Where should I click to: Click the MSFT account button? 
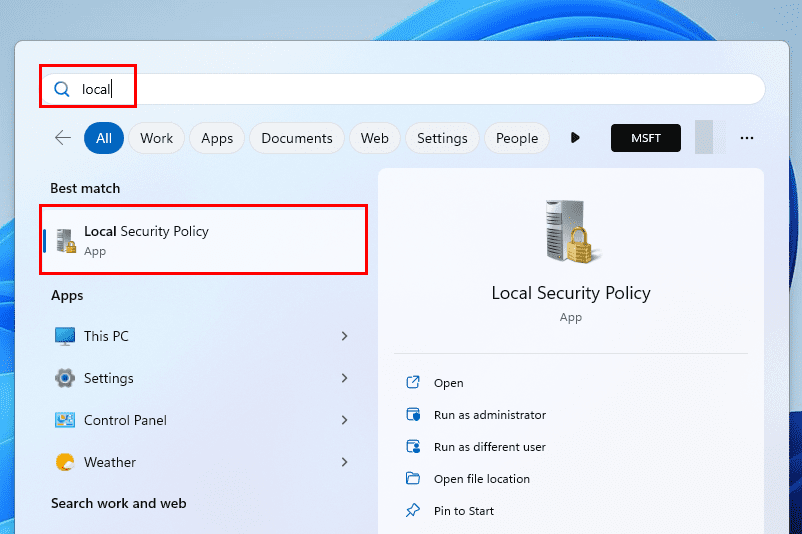point(645,138)
